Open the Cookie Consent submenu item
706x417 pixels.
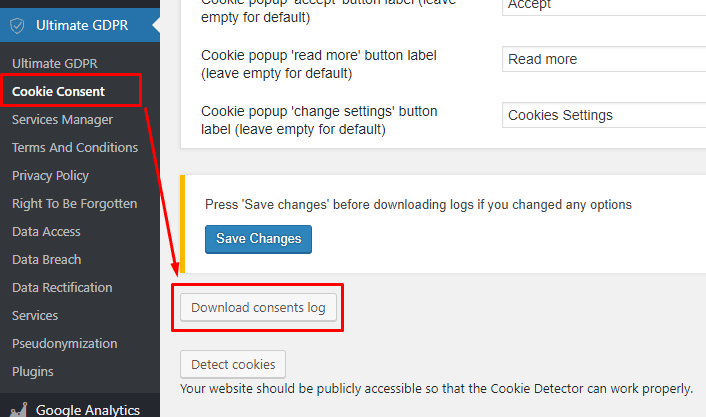(x=59, y=91)
